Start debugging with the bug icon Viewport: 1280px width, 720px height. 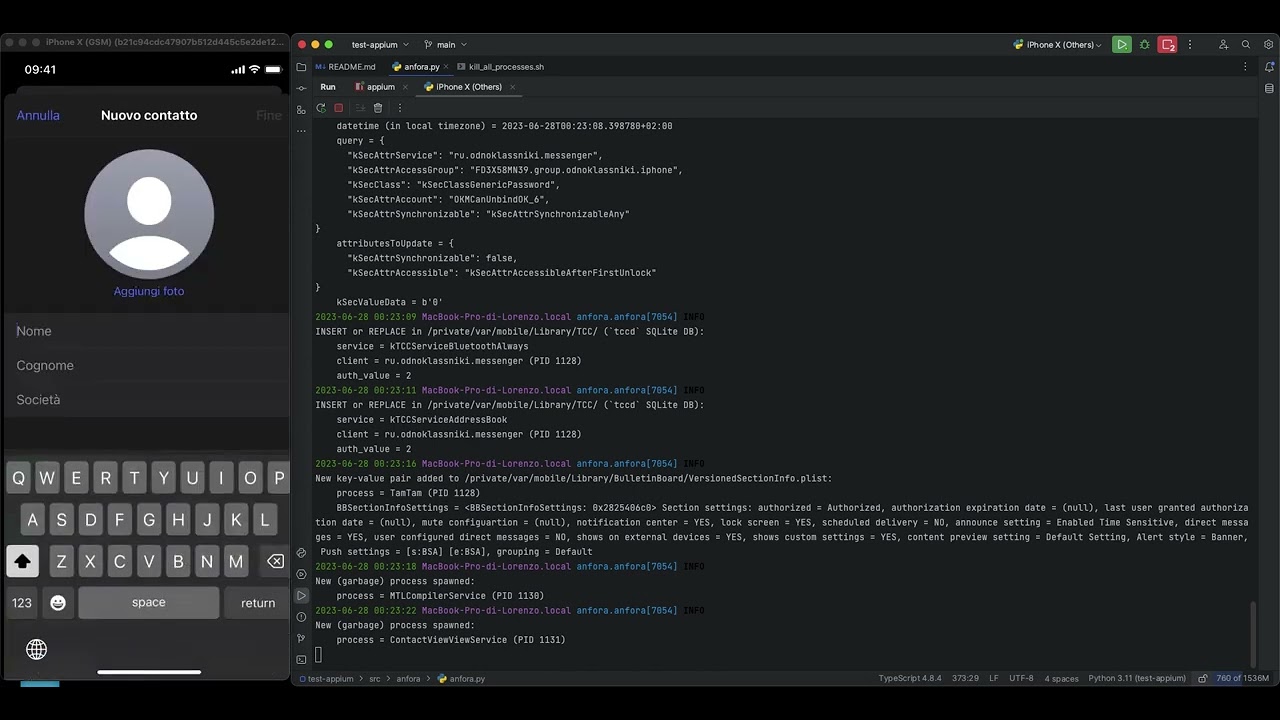click(x=1145, y=45)
